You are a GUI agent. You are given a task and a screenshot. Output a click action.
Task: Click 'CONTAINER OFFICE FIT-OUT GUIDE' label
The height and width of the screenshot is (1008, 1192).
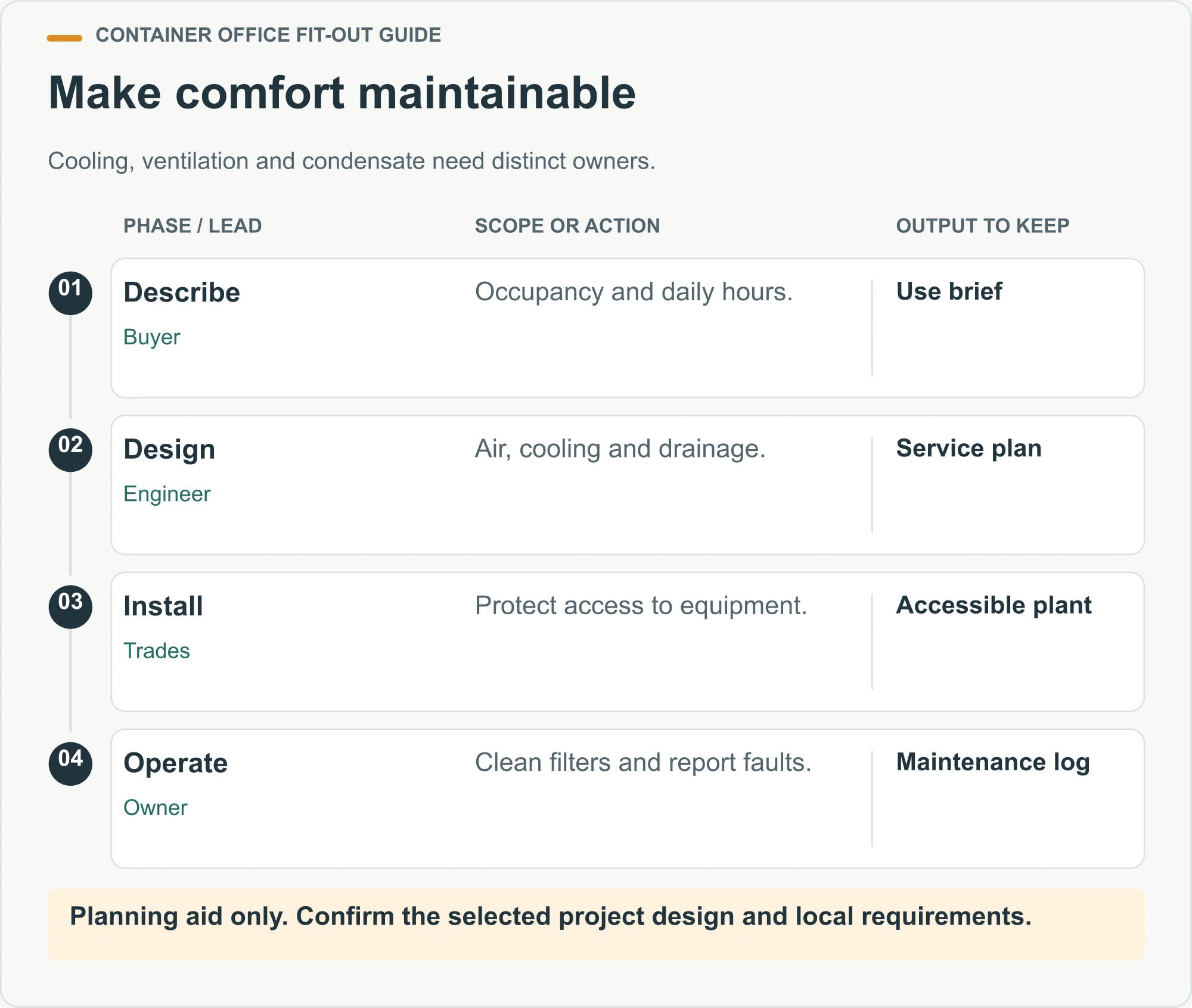(268, 35)
